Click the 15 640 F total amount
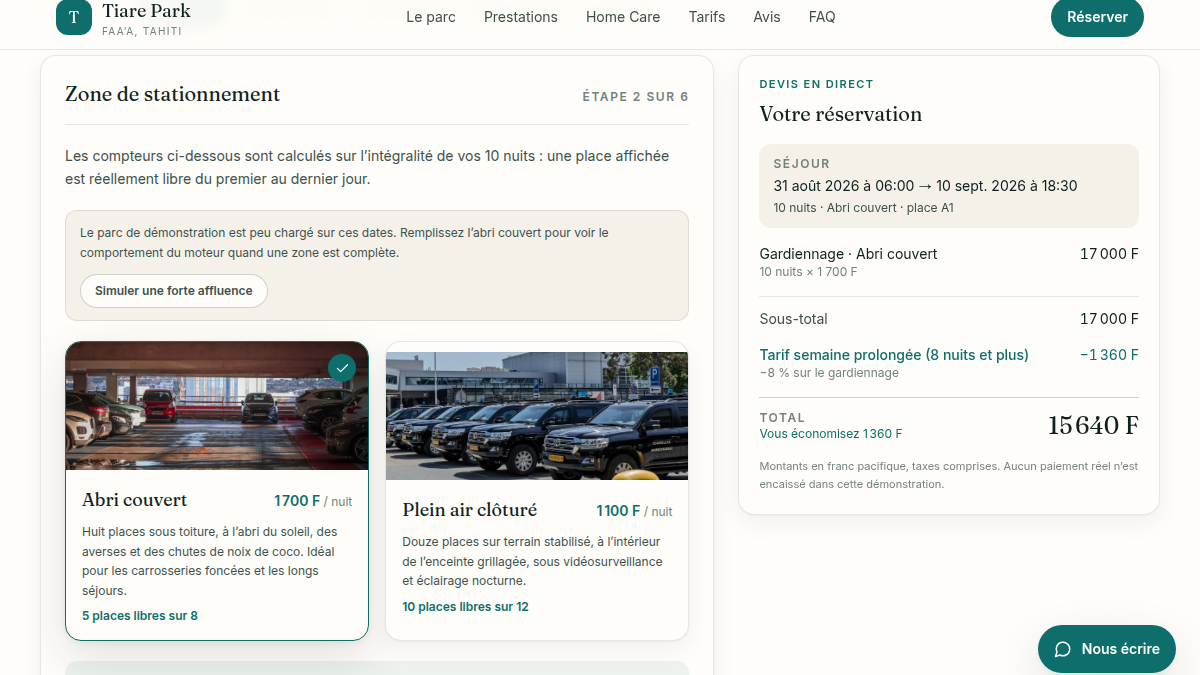 [x=1093, y=426]
